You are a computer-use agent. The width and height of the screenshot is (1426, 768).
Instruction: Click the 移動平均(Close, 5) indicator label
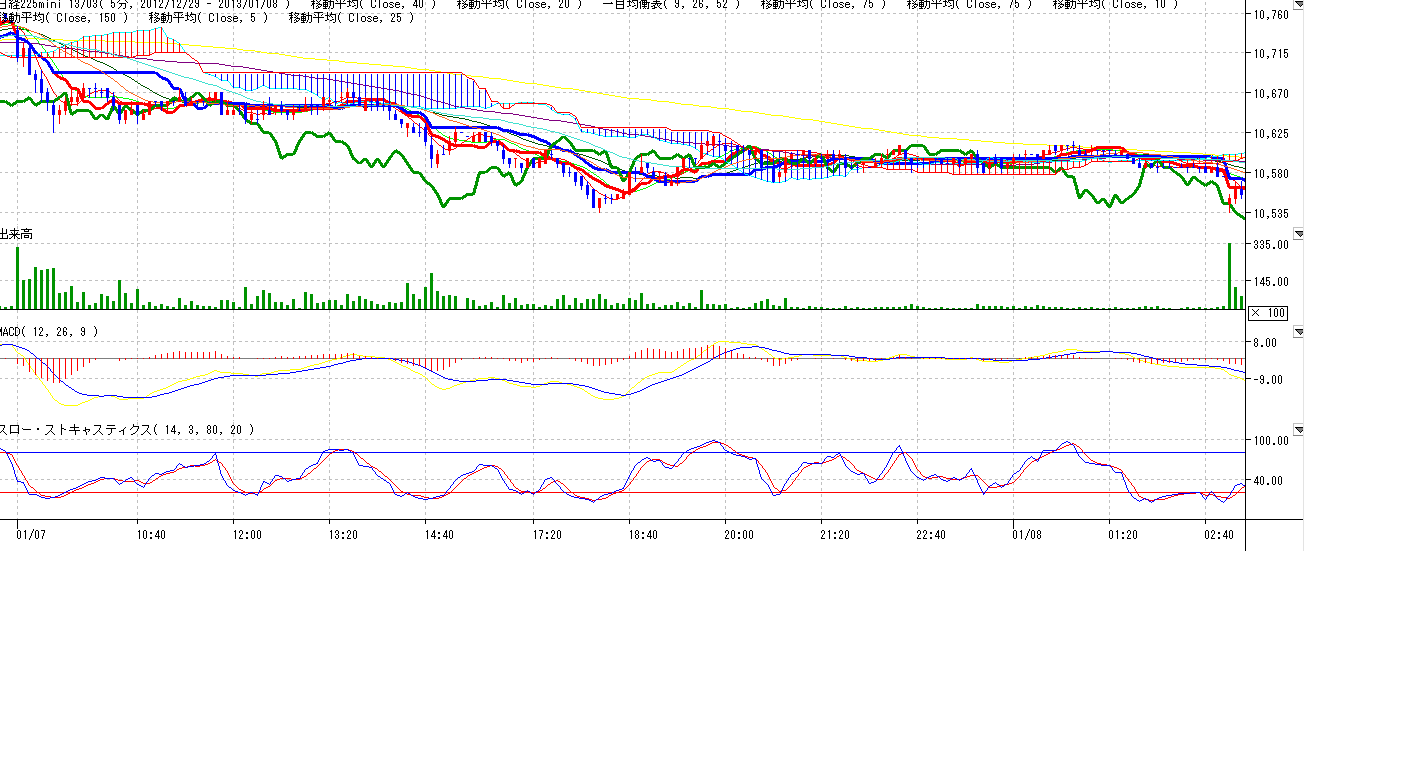click(x=207, y=17)
